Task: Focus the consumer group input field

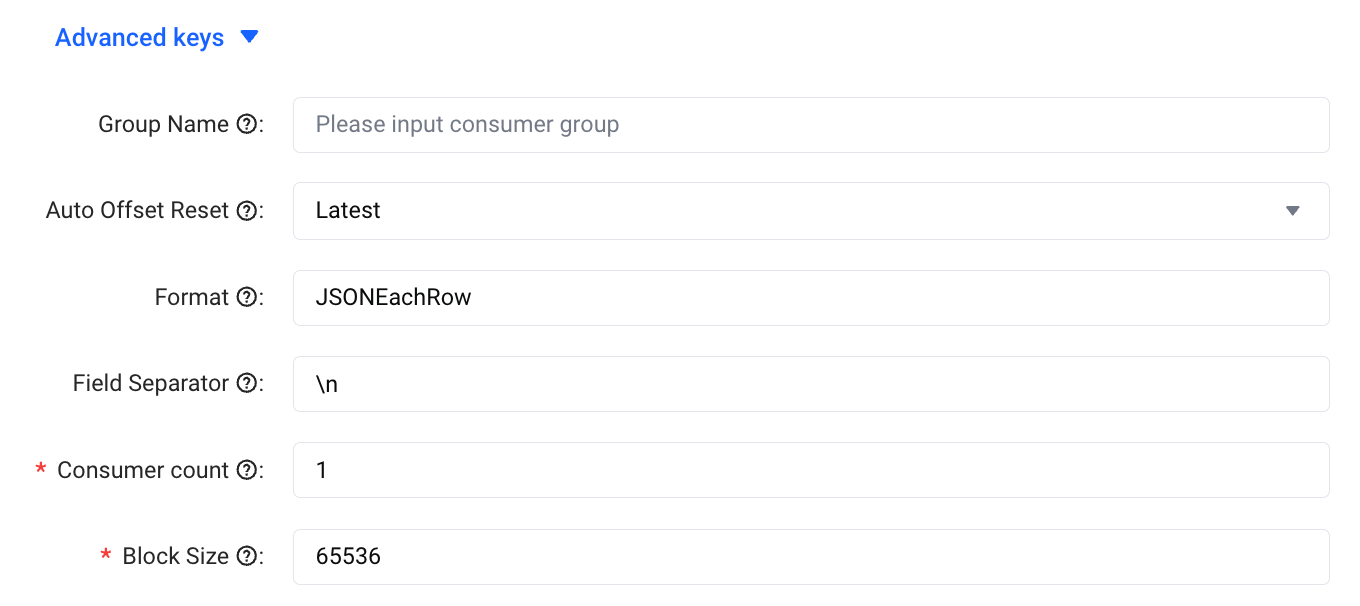Action: coord(811,125)
